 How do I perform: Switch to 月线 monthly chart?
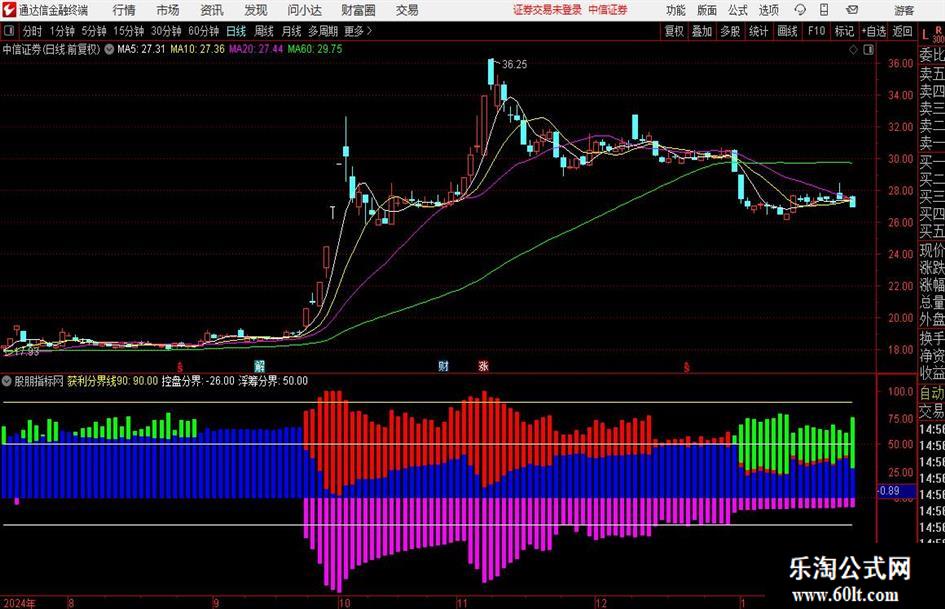pyautogui.click(x=292, y=31)
